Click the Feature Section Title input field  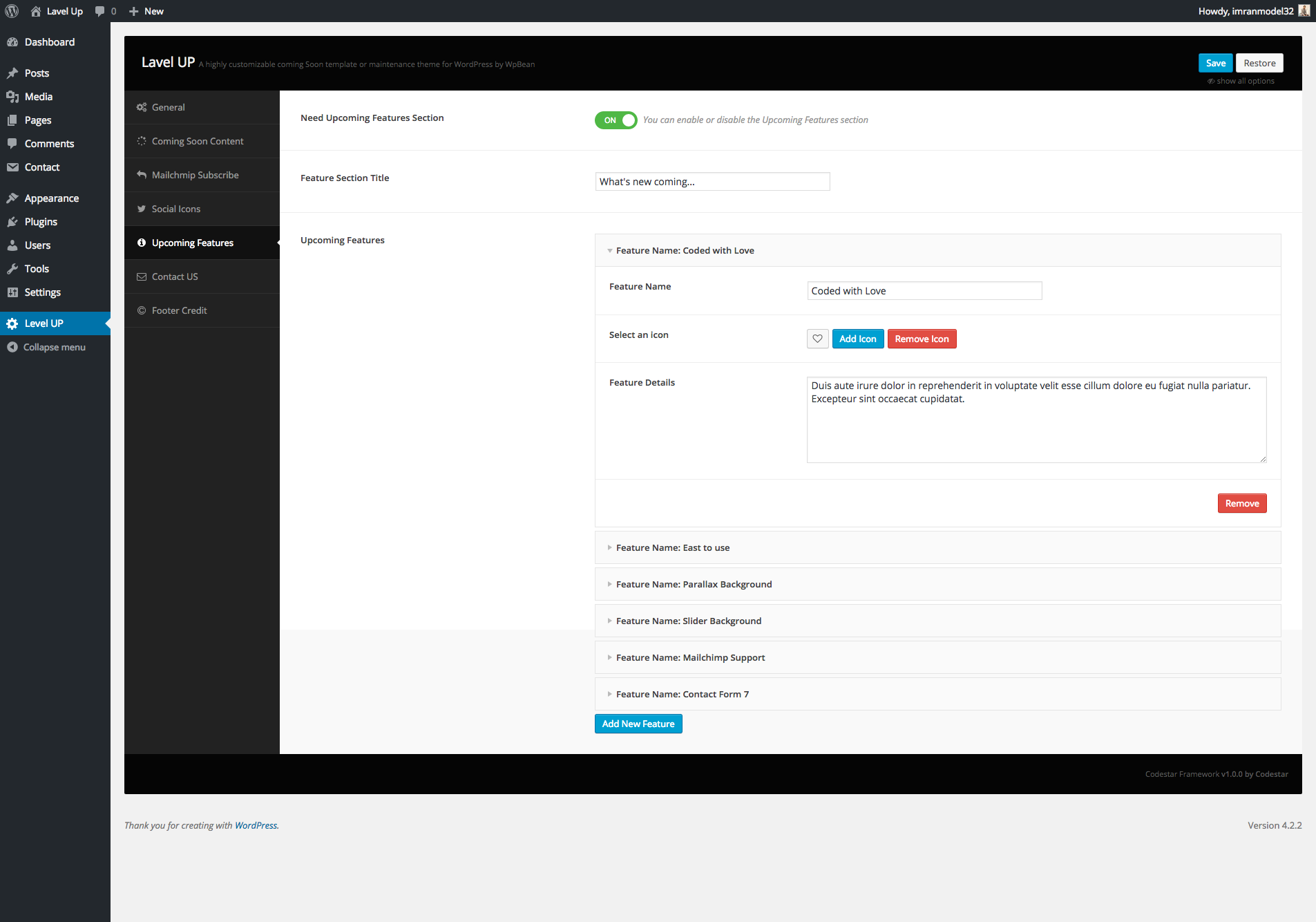tap(712, 182)
